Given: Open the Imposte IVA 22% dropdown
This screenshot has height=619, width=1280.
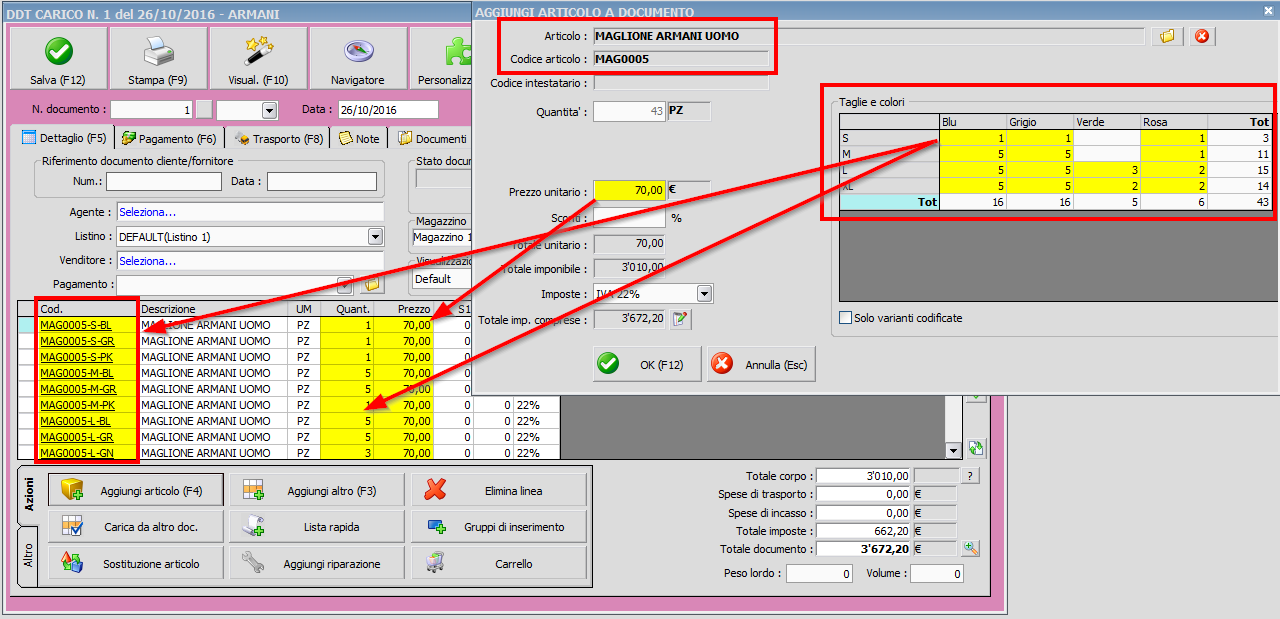Looking at the screenshot, I should click(704, 293).
